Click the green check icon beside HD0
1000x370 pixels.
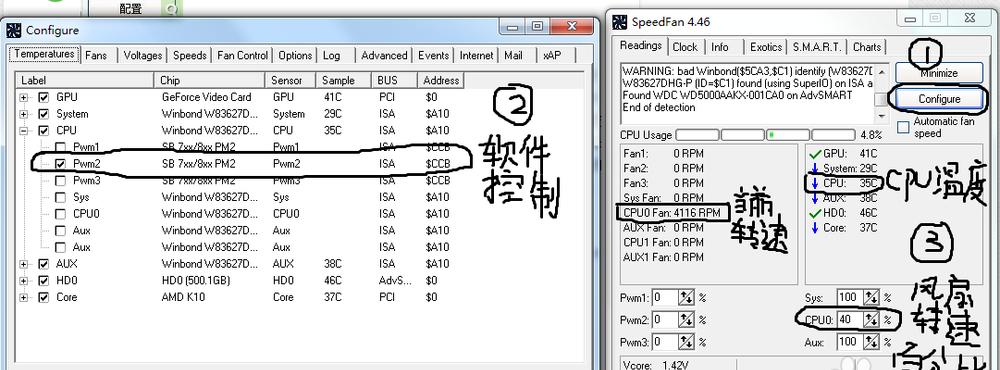coord(814,213)
